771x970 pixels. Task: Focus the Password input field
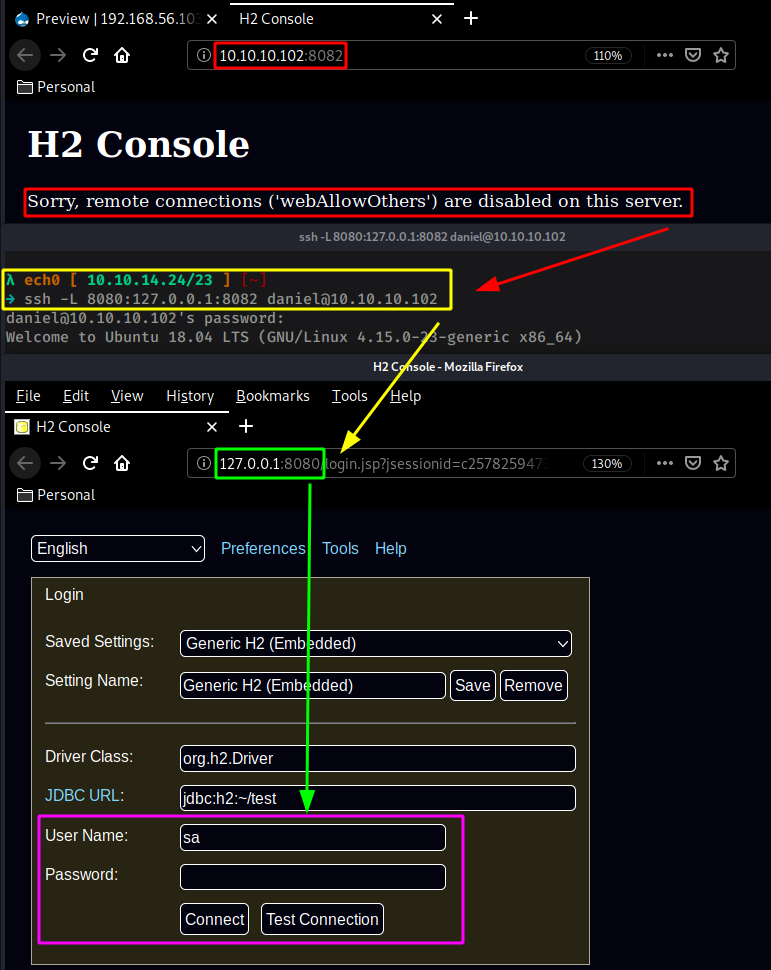coord(312,877)
